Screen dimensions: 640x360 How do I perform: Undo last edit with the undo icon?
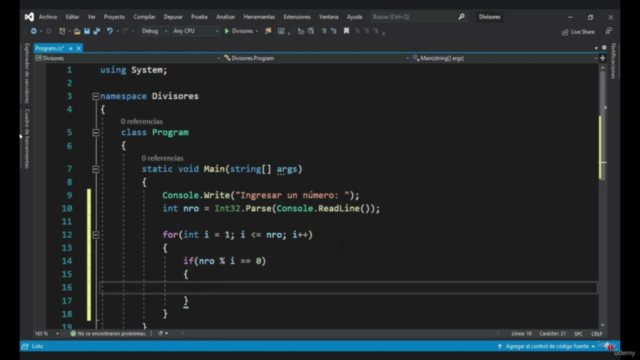109,31
